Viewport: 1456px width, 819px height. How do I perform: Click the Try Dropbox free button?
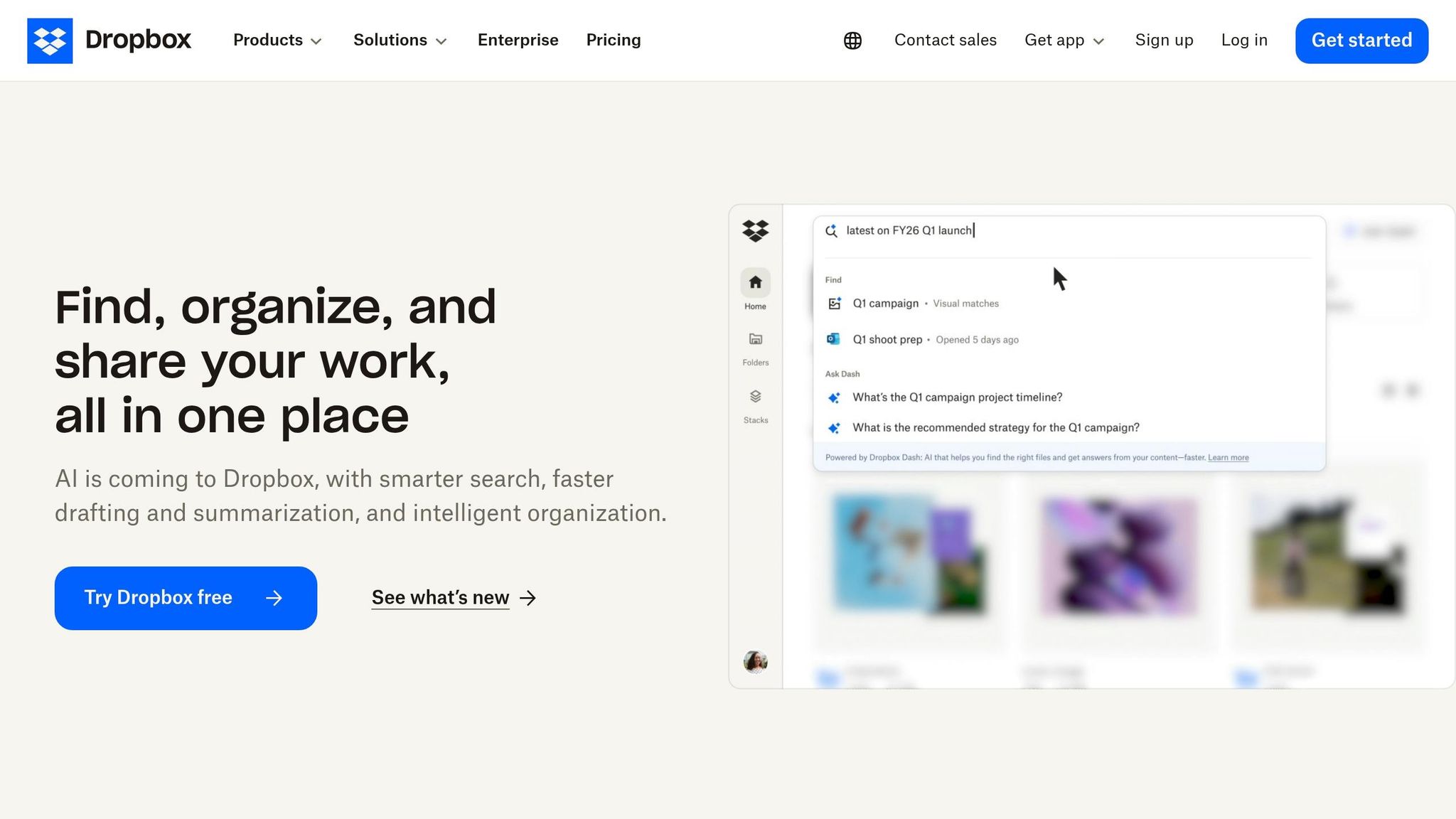pos(186,598)
